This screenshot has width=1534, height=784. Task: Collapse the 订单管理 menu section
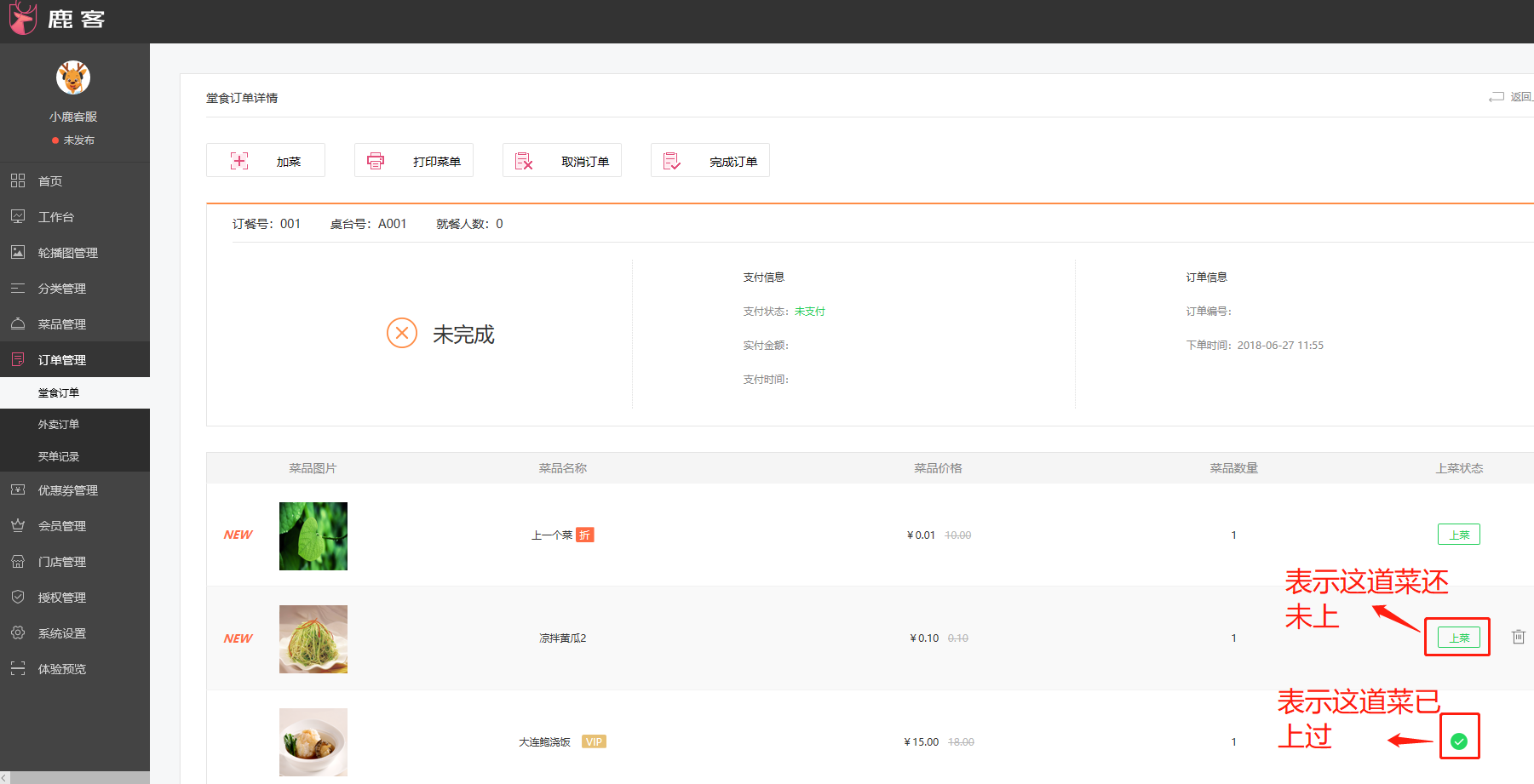coord(75,359)
